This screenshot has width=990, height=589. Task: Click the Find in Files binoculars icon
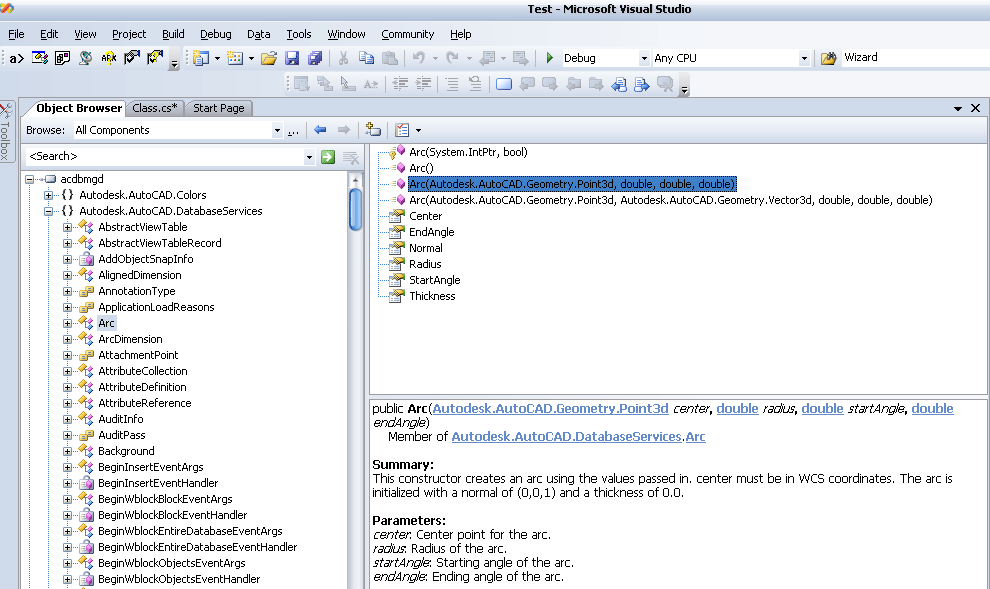coord(828,58)
